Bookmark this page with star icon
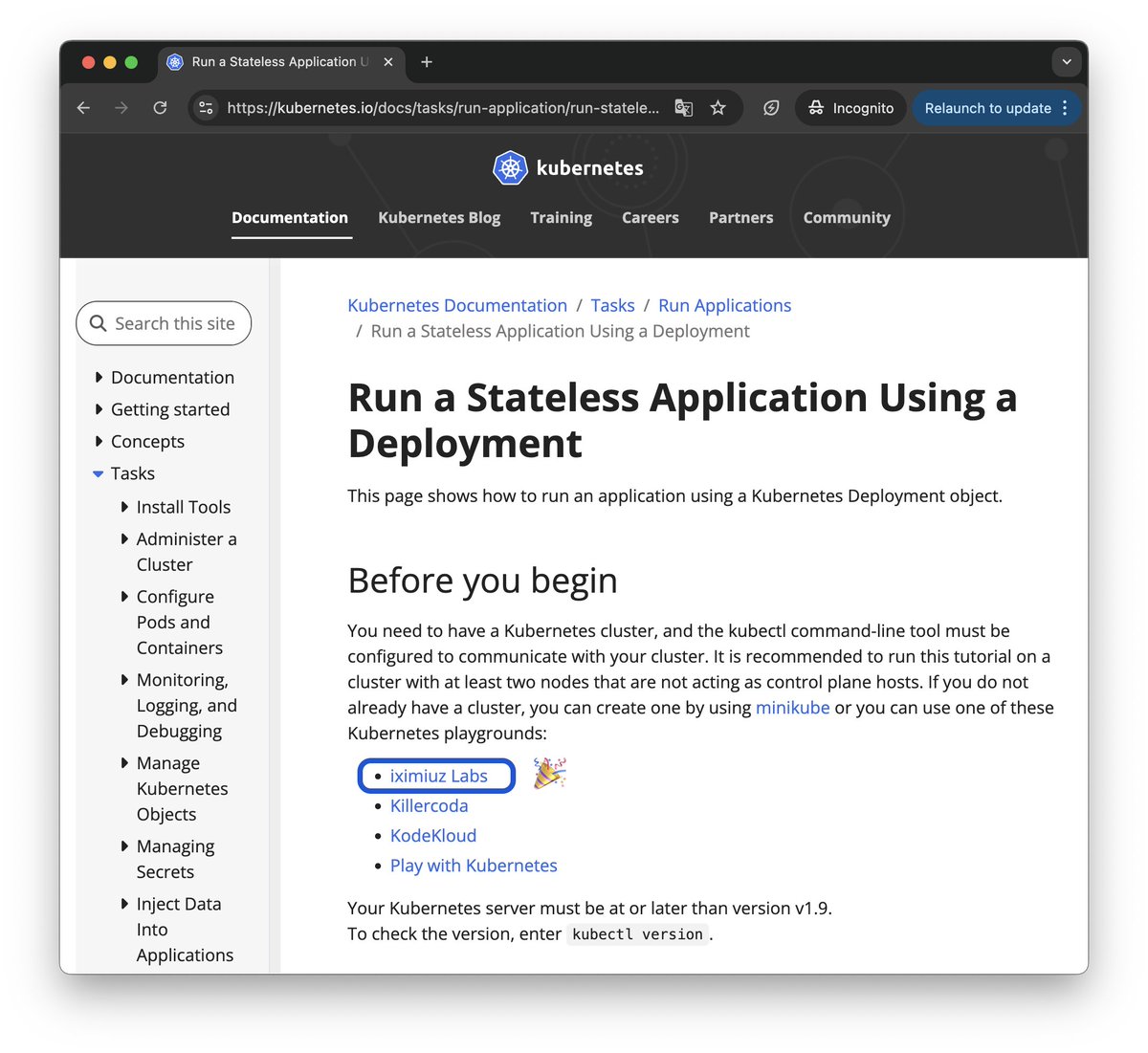Viewport: 1148px width, 1053px height. click(718, 108)
